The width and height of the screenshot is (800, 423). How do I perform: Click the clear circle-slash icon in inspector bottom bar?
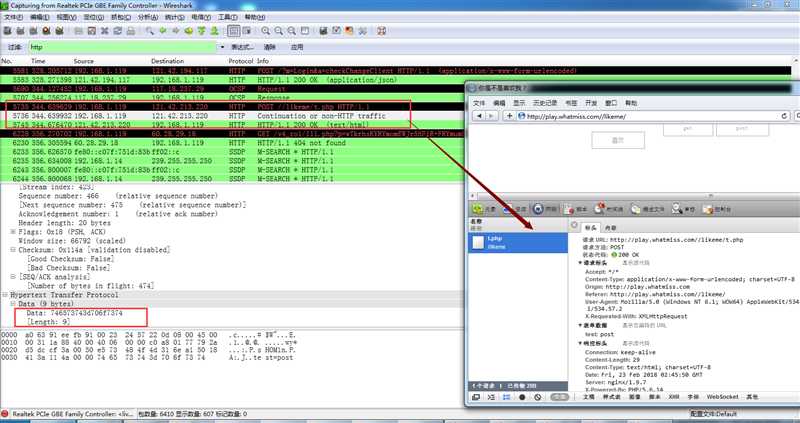click(x=537, y=397)
